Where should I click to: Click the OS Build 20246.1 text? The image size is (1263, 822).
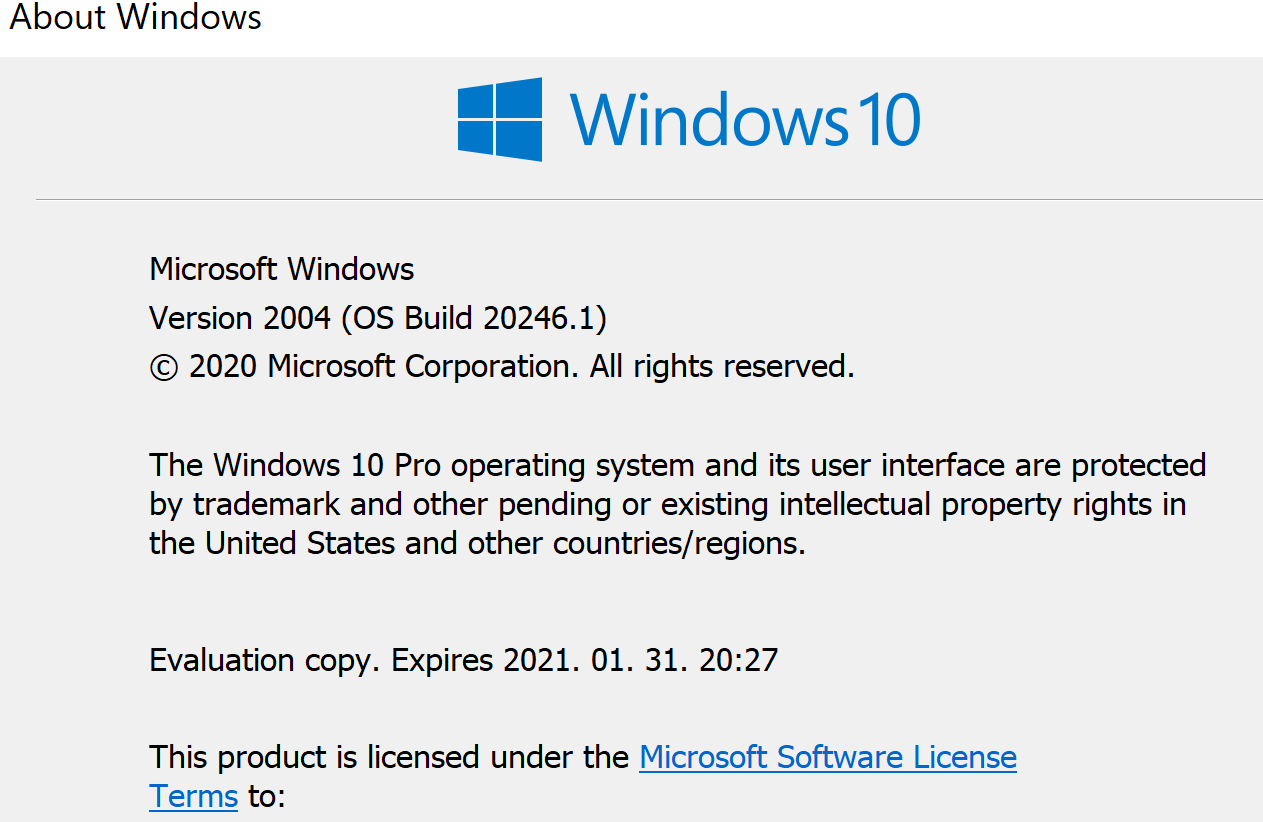click(474, 318)
